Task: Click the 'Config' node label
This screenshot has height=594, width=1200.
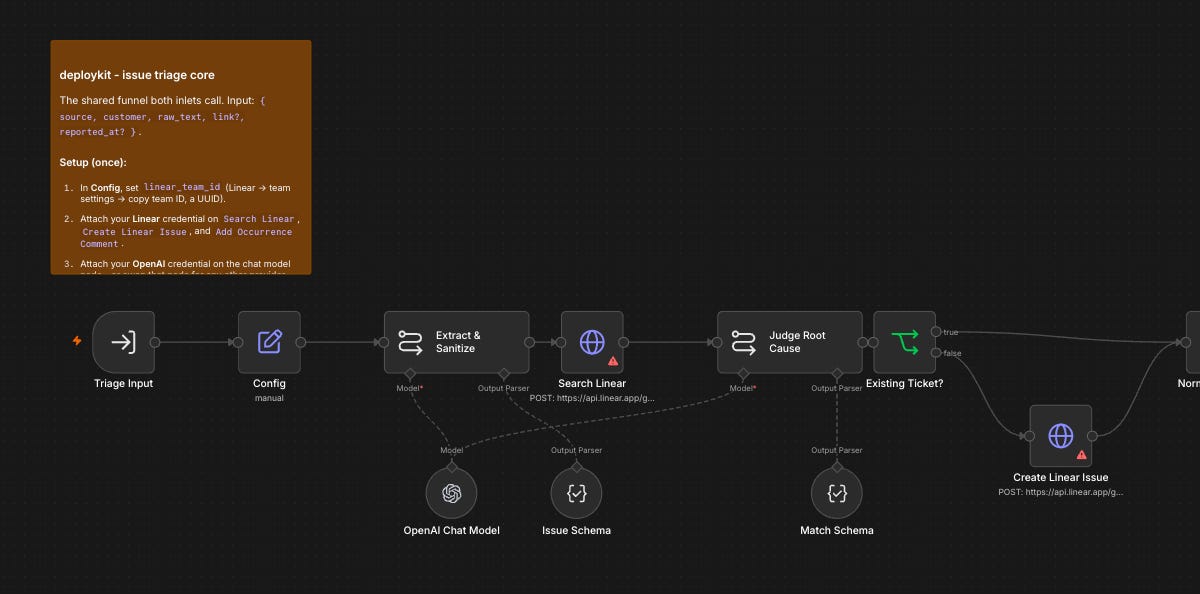Action: tap(269, 383)
